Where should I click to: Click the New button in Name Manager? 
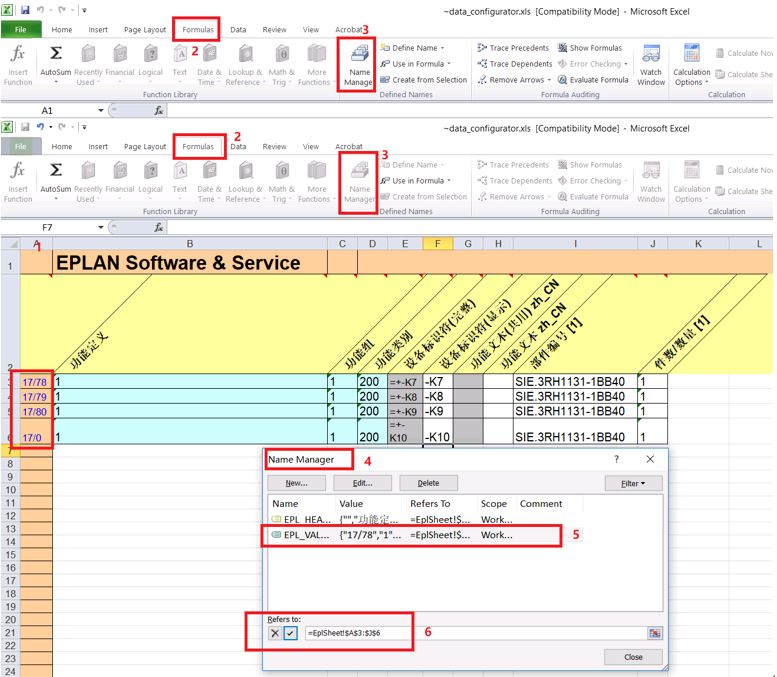(x=295, y=483)
